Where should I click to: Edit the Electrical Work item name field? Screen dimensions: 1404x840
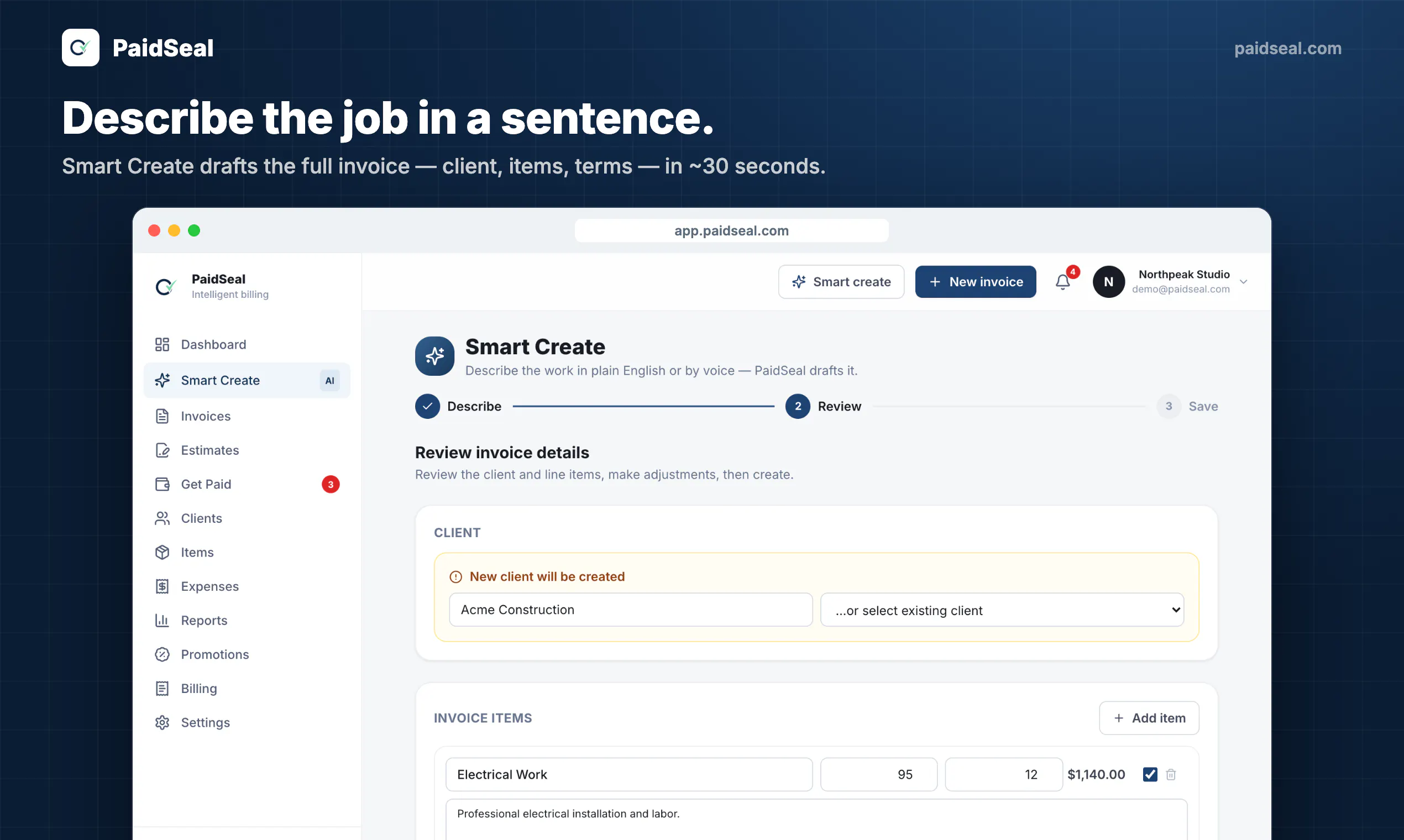coord(629,774)
